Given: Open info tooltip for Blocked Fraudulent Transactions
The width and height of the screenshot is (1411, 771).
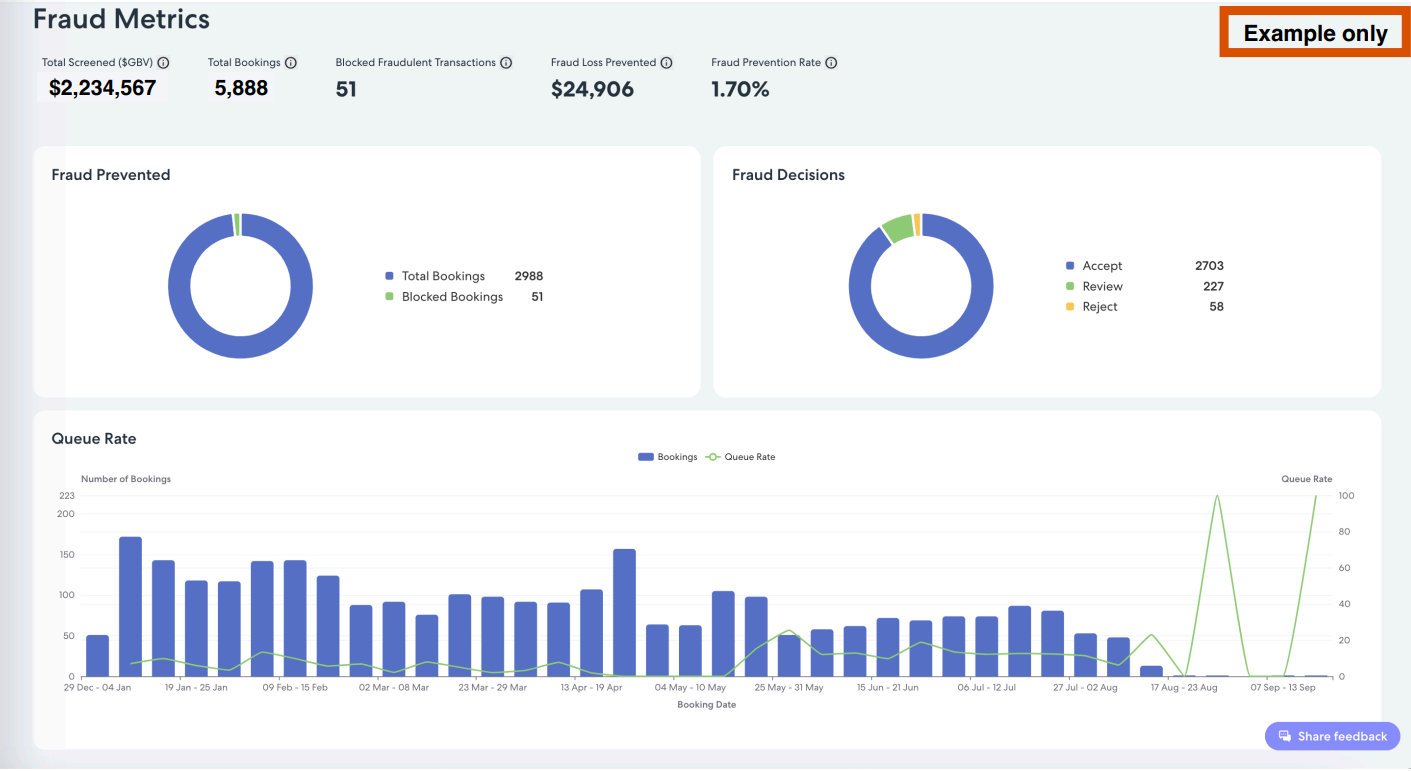Looking at the screenshot, I should point(506,63).
